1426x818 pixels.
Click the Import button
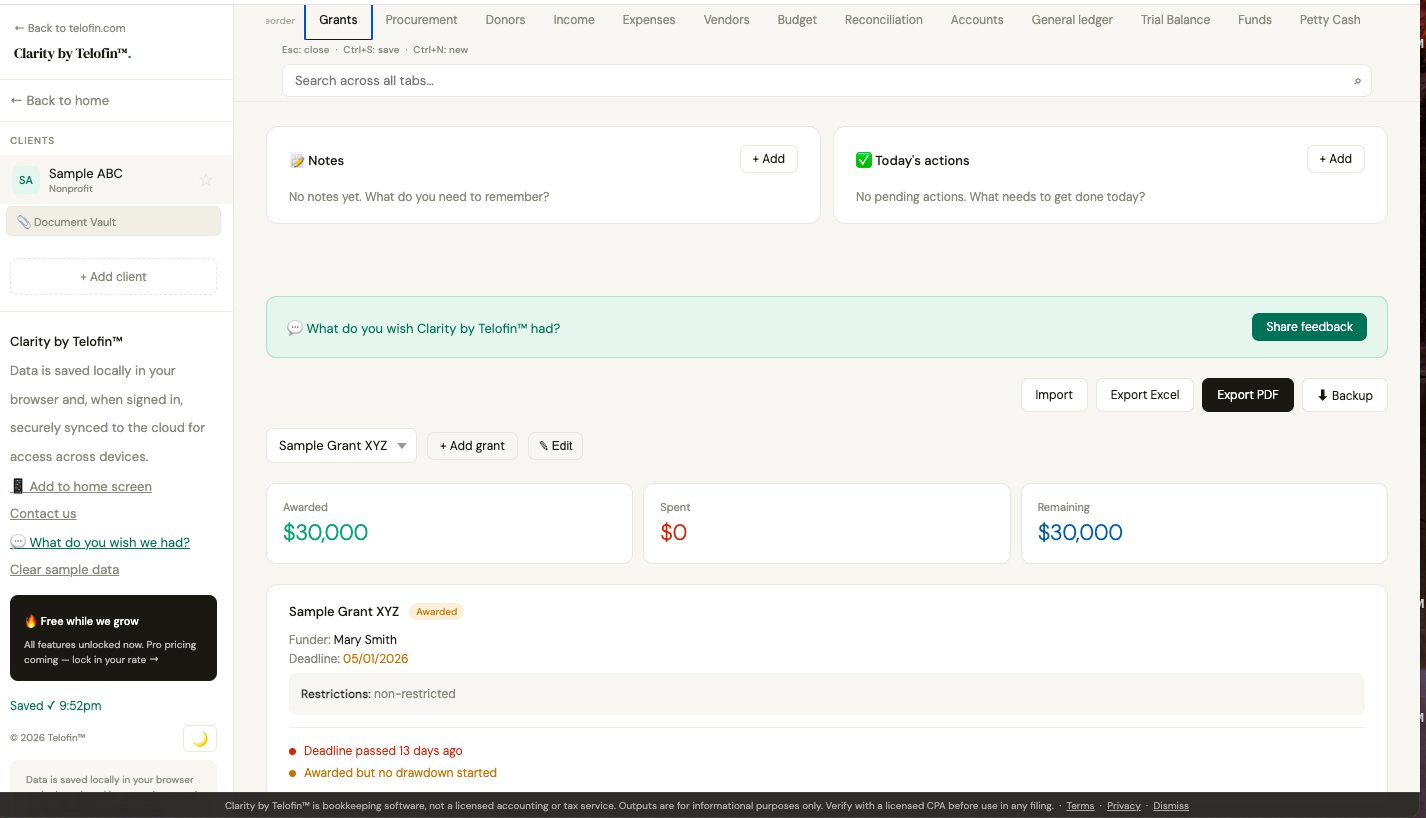tap(1054, 395)
